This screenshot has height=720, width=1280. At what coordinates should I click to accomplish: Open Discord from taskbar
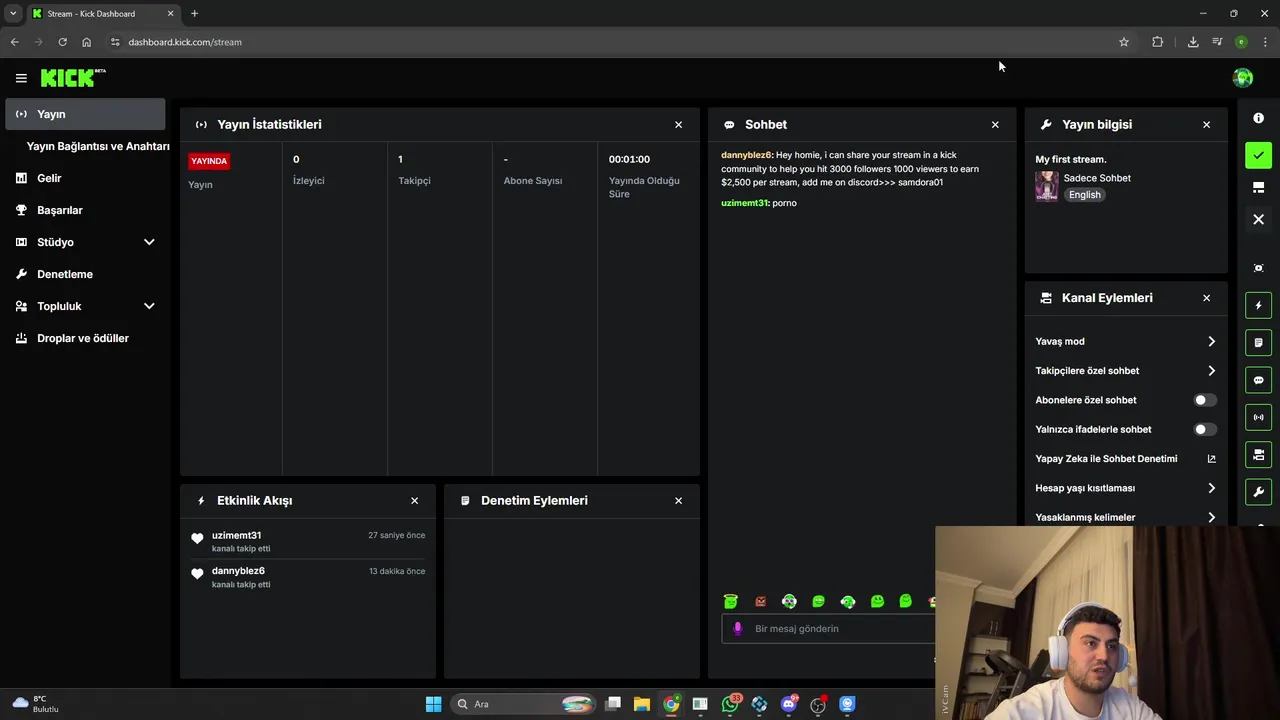tap(789, 704)
